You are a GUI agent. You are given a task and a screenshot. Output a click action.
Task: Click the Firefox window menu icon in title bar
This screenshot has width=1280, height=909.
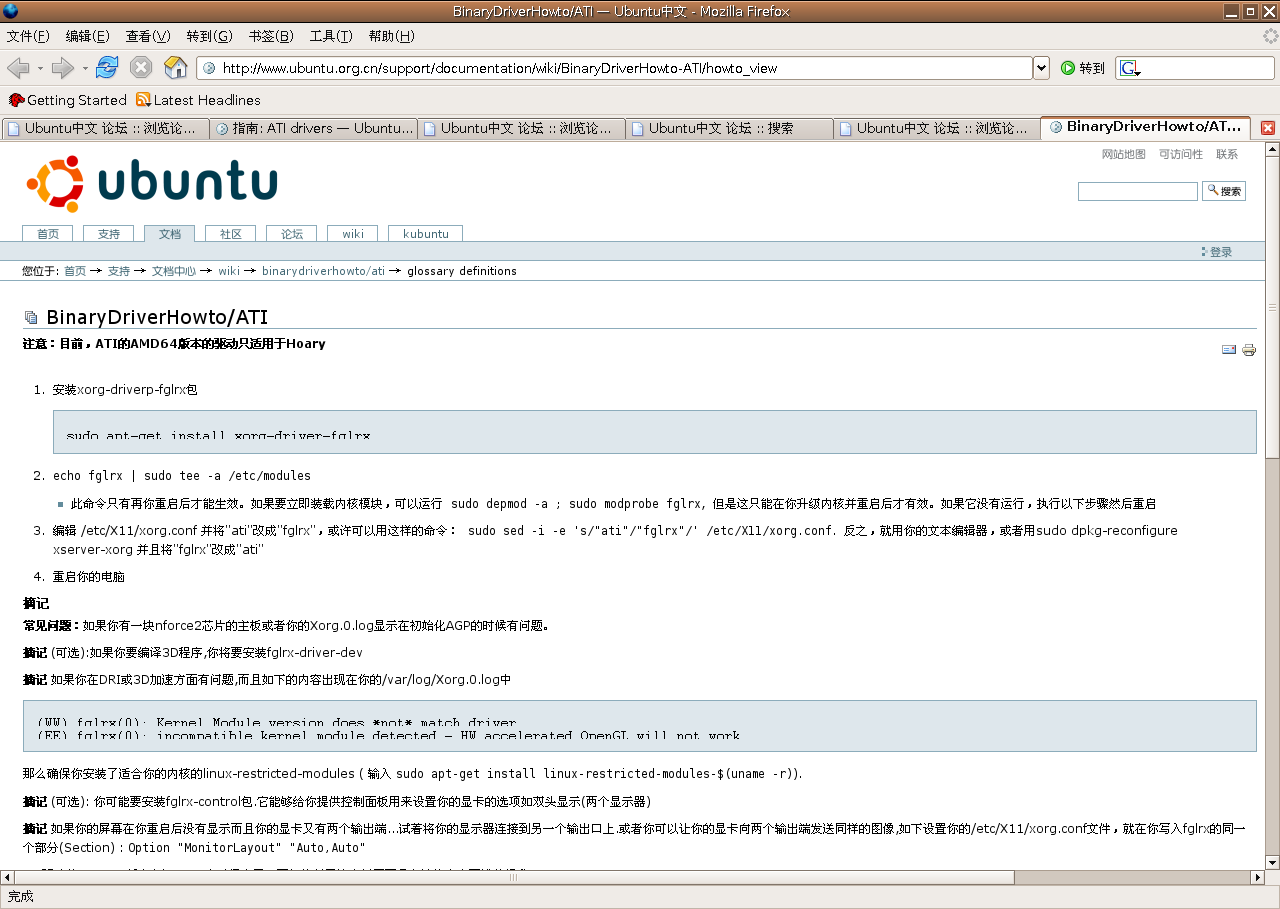pos(11,11)
